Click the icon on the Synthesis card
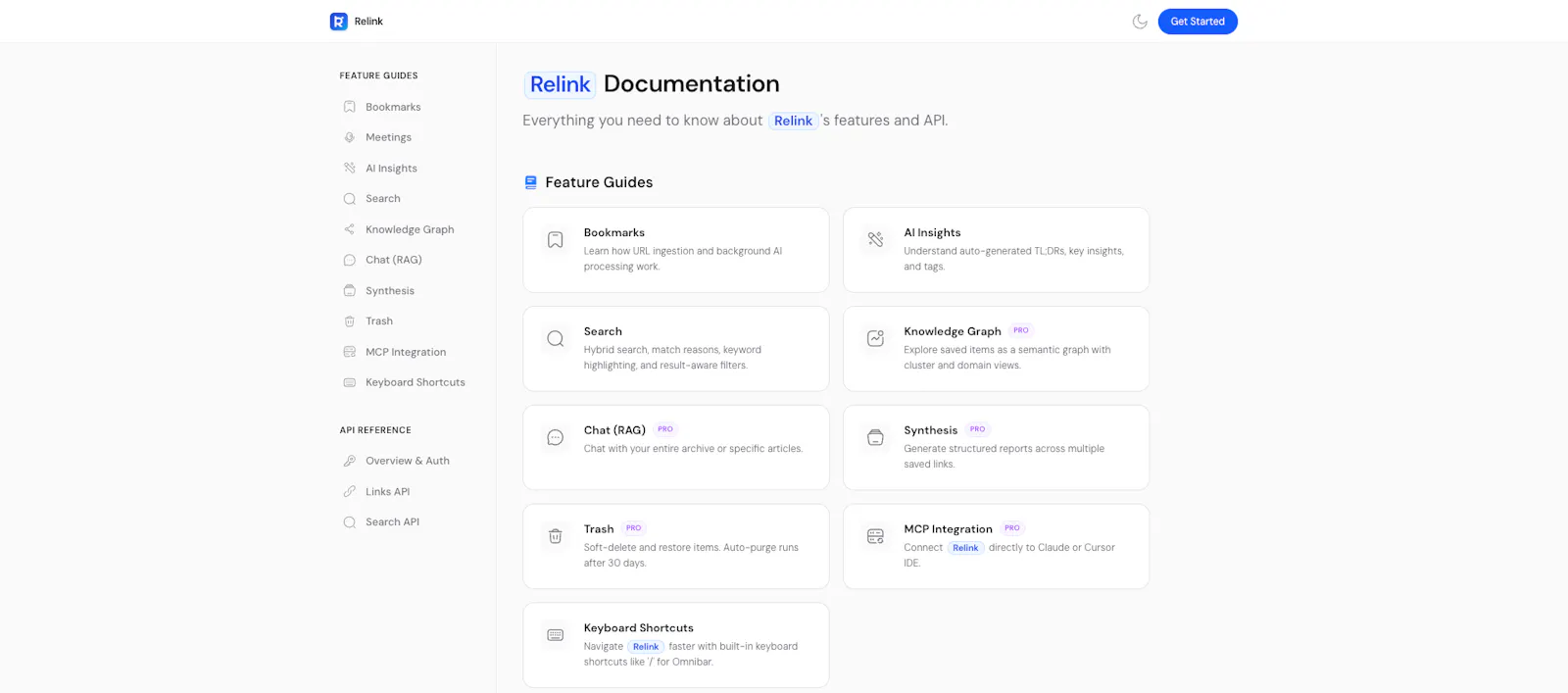The height and width of the screenshot is (693, 1568). 875,438
